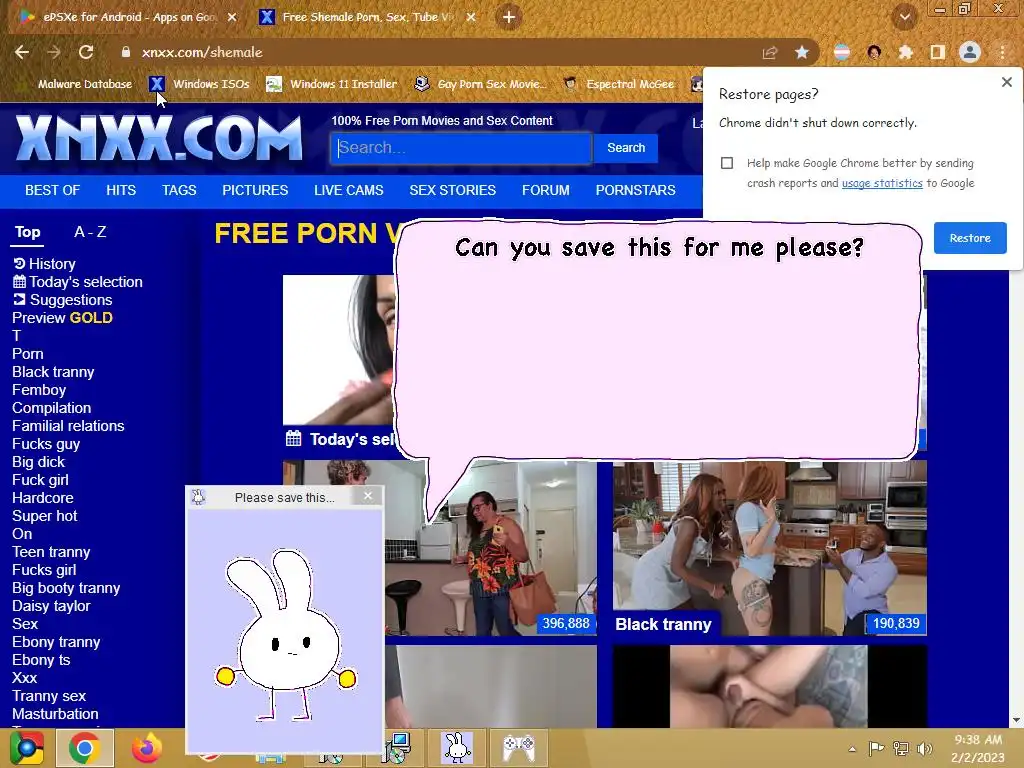Click the site Search button
Viewport: 1024px width, 768px height.
(626, 148)
